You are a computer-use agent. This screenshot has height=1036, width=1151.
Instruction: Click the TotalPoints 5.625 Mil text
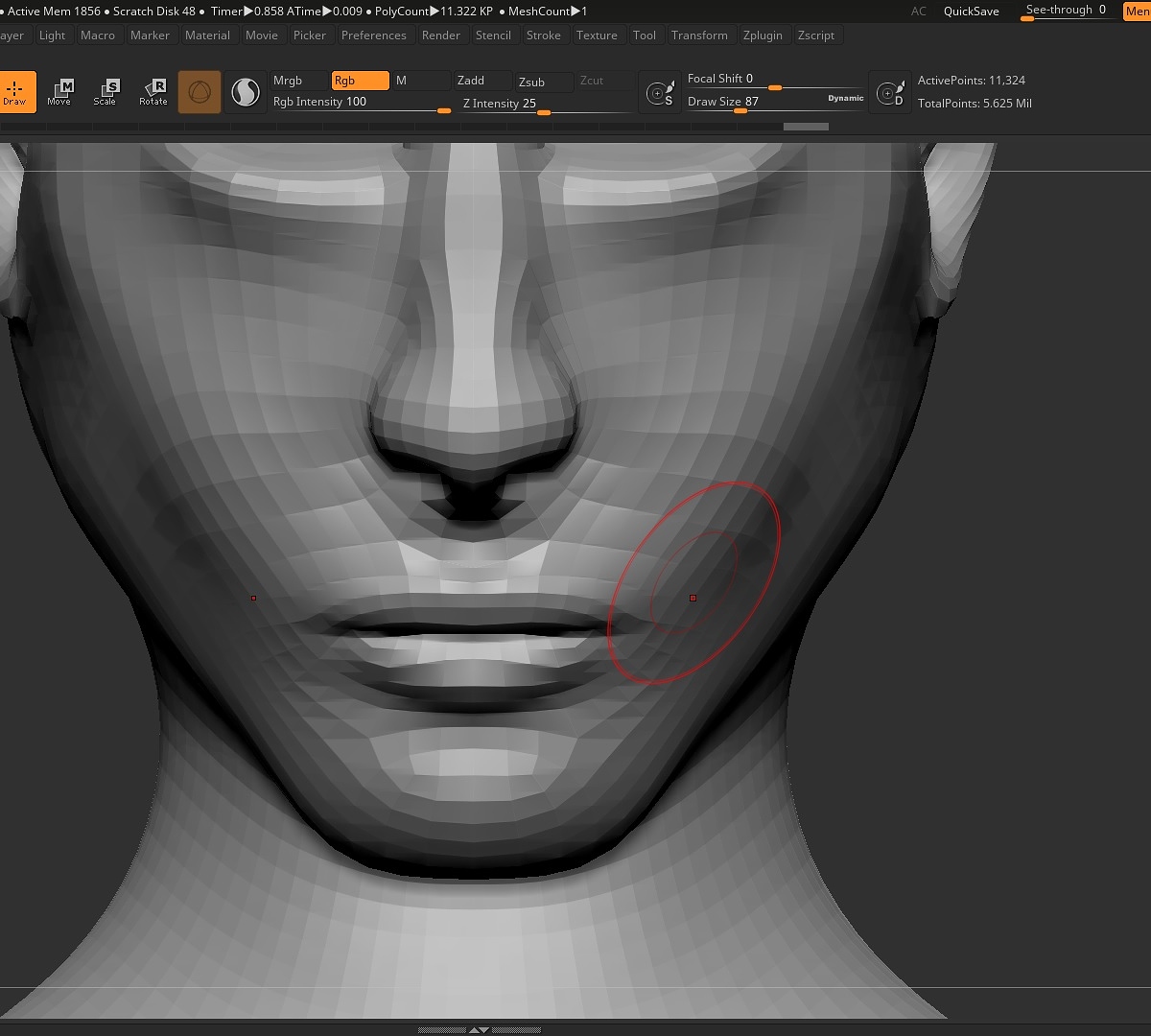coord(975,103)
